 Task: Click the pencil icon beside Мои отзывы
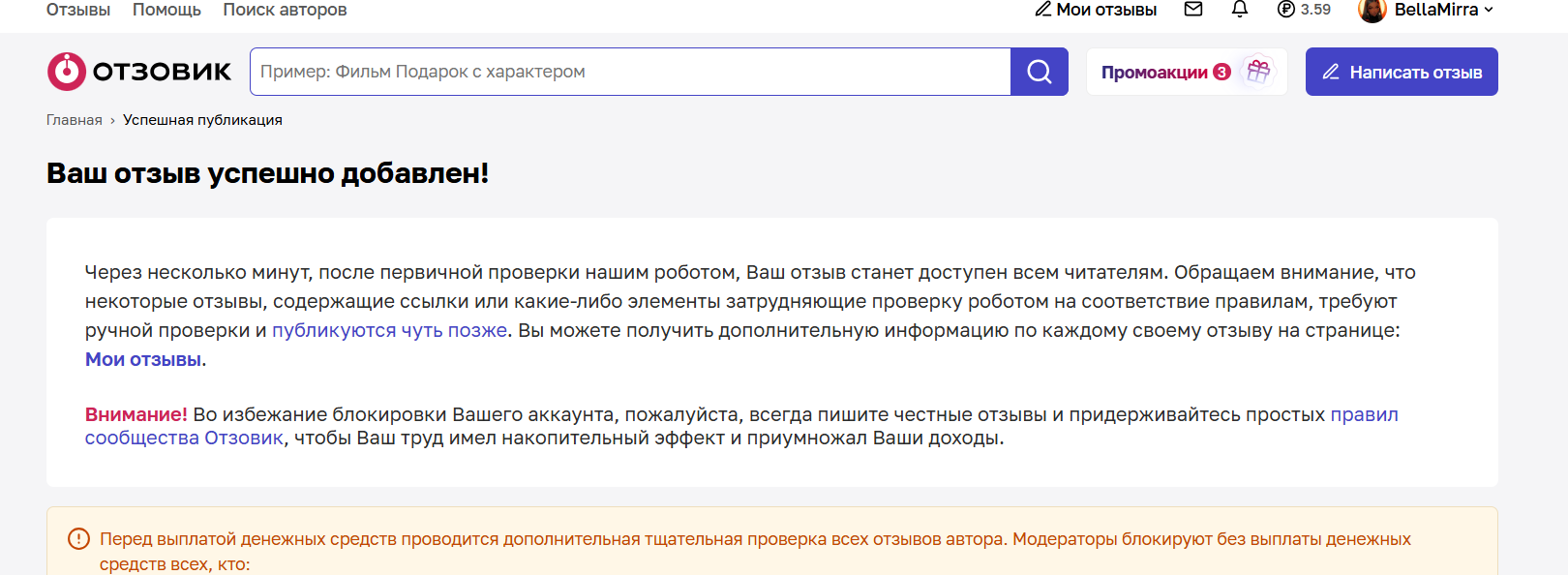1043,10
